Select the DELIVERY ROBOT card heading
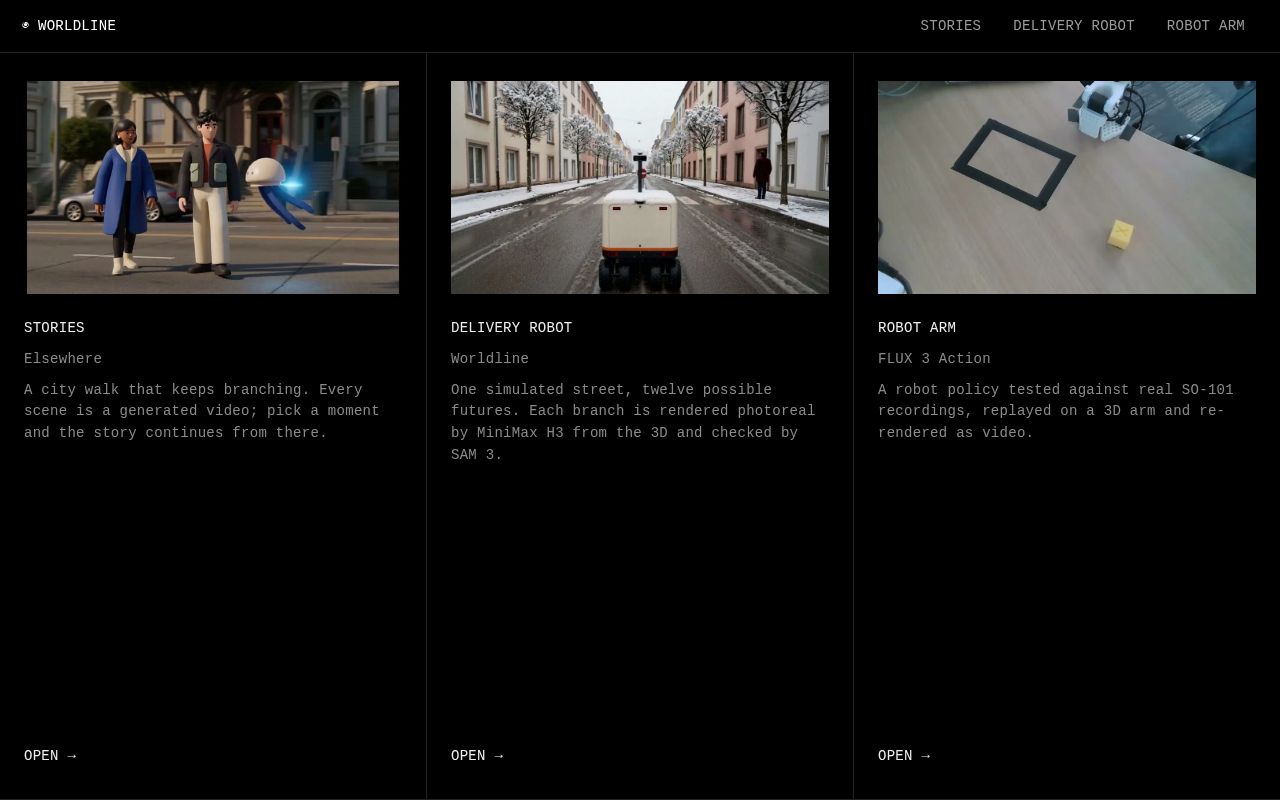 pos(511,328)
